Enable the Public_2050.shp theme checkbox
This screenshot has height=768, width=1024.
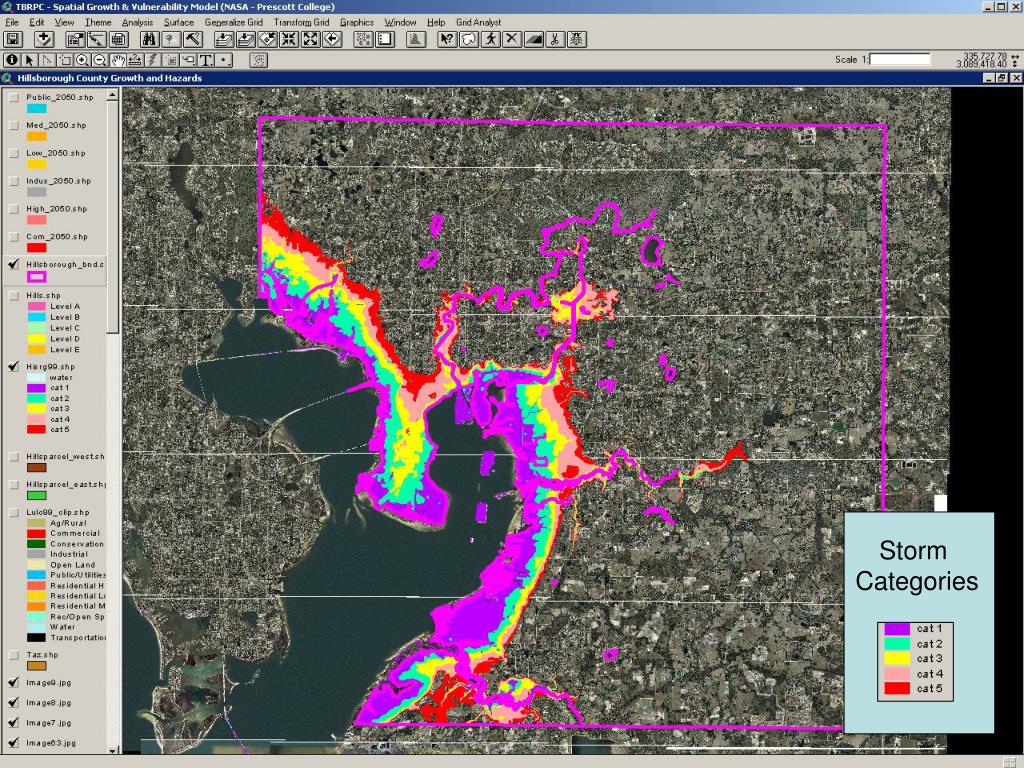click(14, 98)
